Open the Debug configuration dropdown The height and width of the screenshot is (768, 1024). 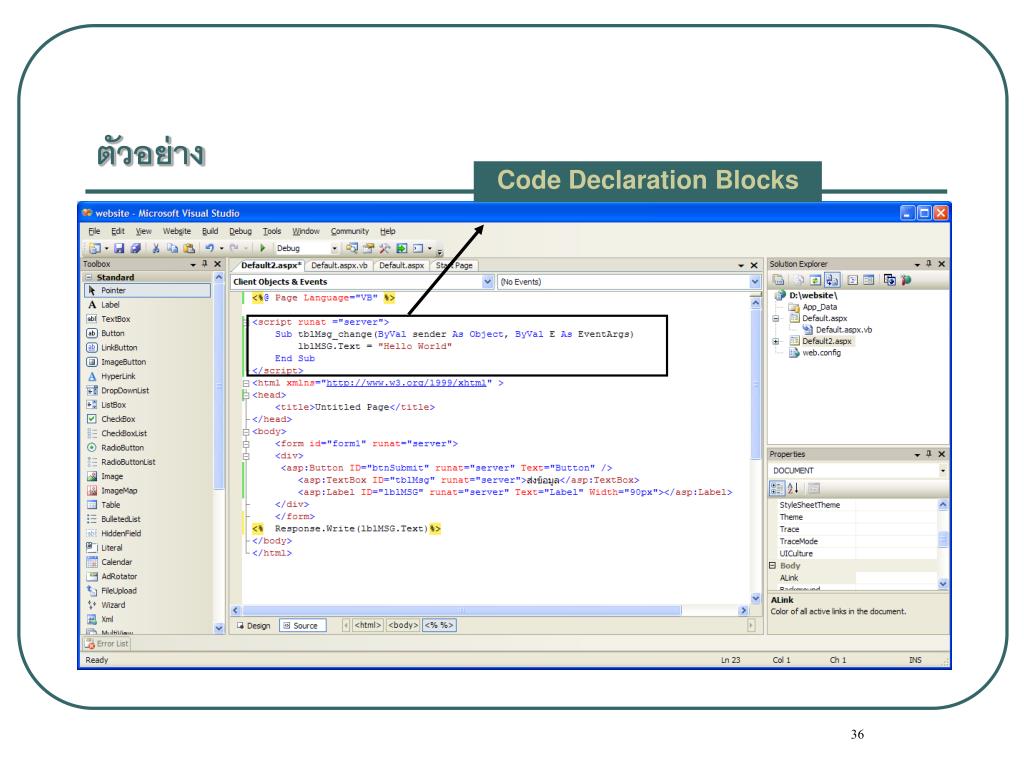tap(334, 249)
